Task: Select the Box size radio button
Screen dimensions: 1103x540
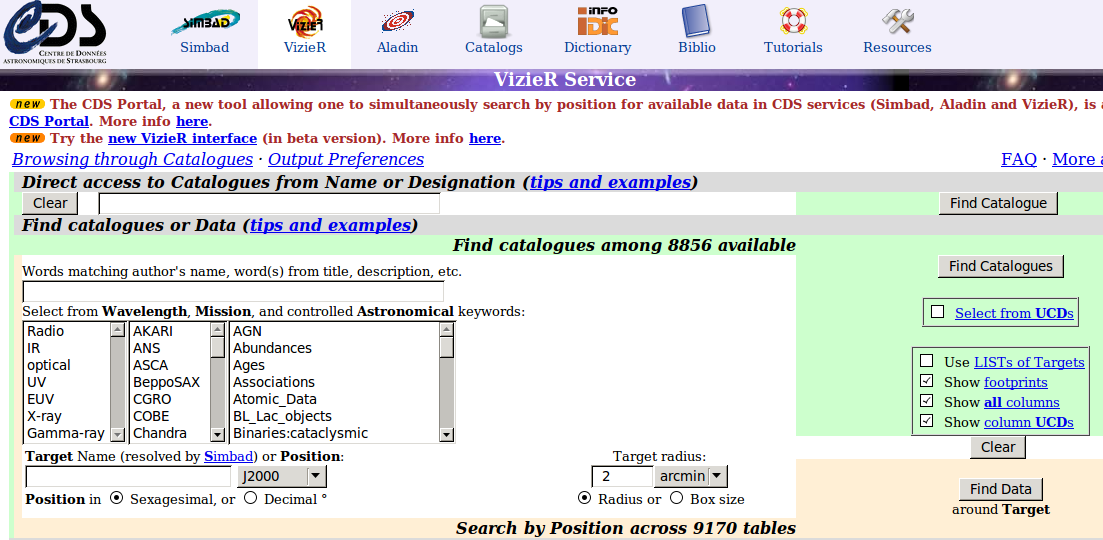Action: [676, 498]
